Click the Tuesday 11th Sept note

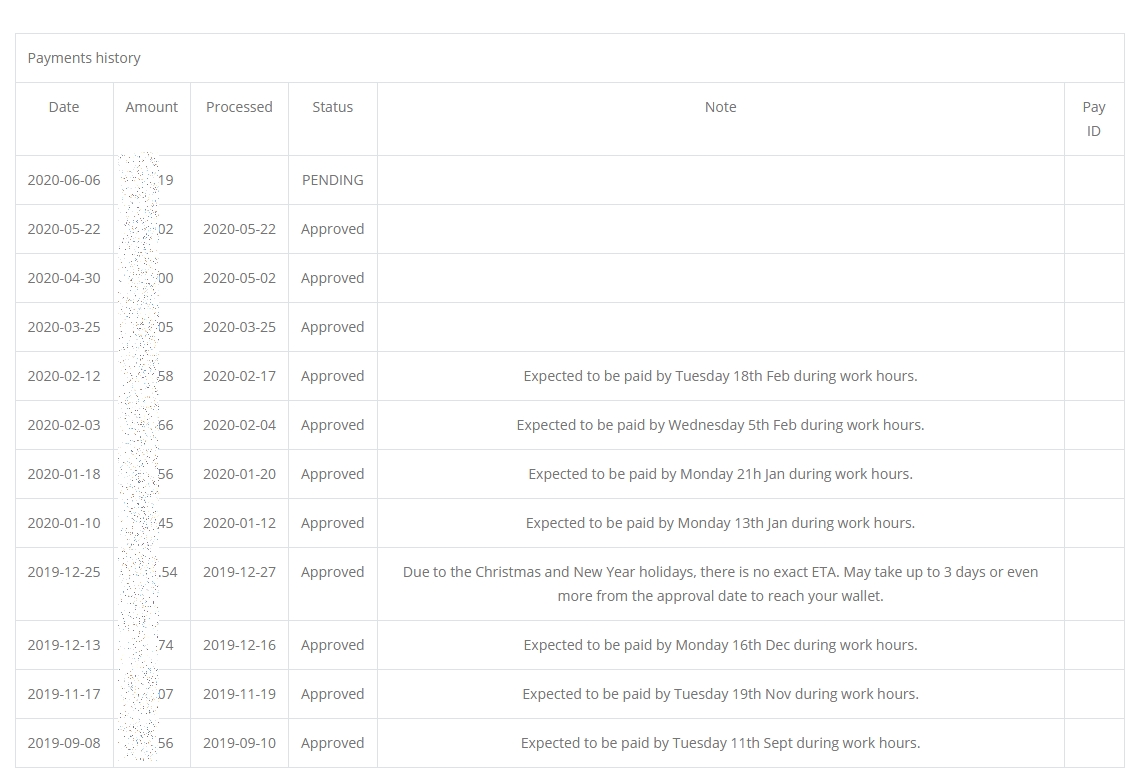point(720,743)
